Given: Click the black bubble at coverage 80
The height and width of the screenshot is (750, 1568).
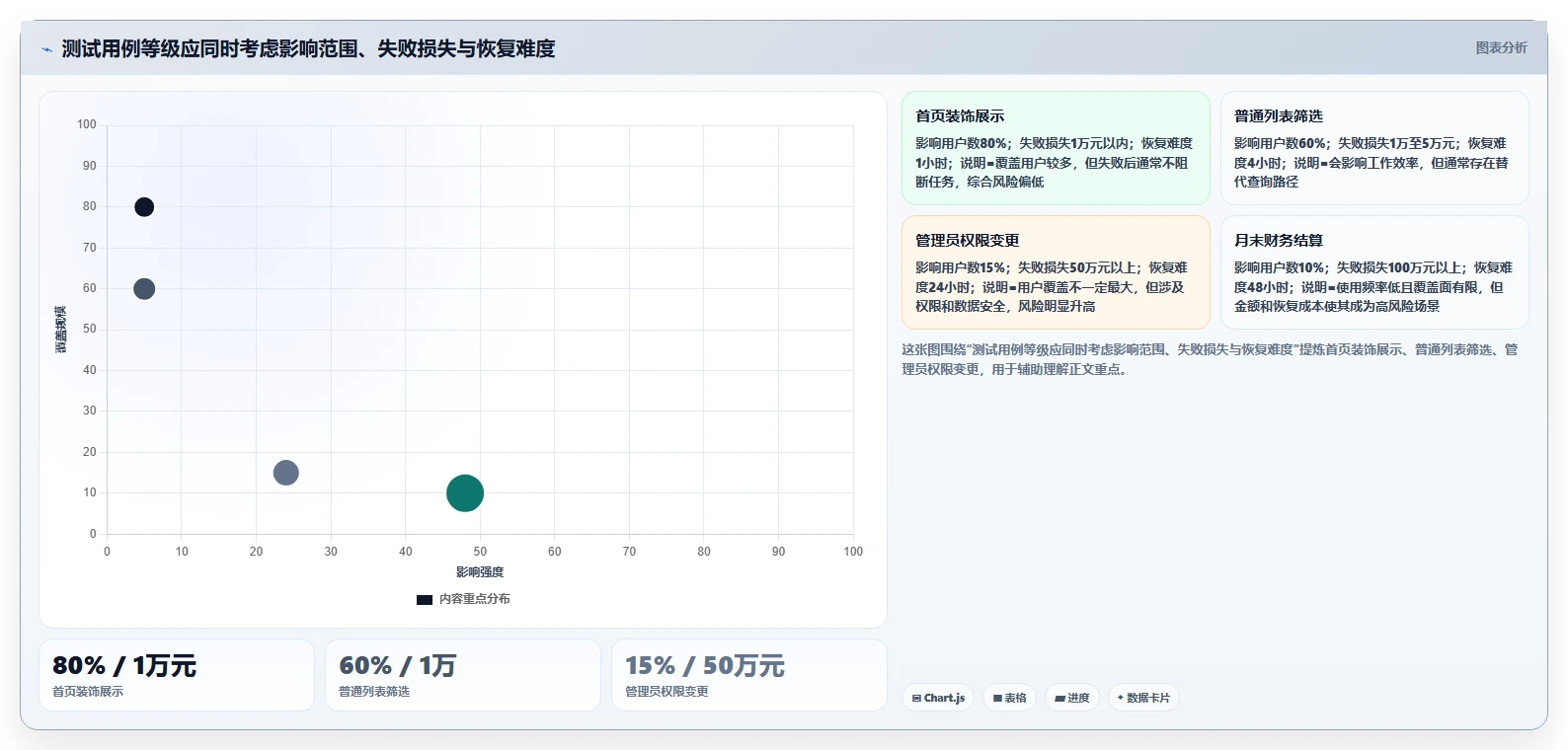Looking at the screenshot, I should [x=144, y=207].
